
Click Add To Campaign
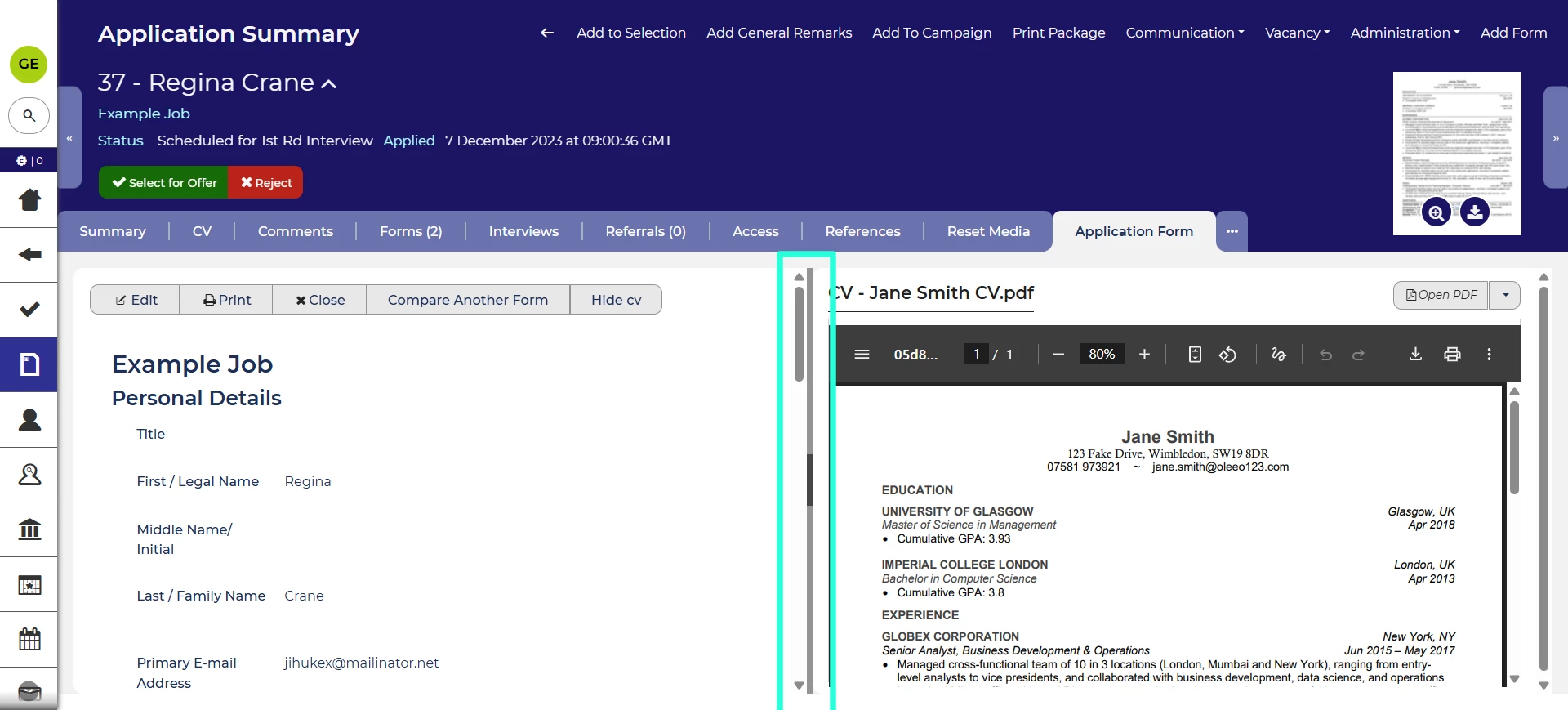pos(932,33)
